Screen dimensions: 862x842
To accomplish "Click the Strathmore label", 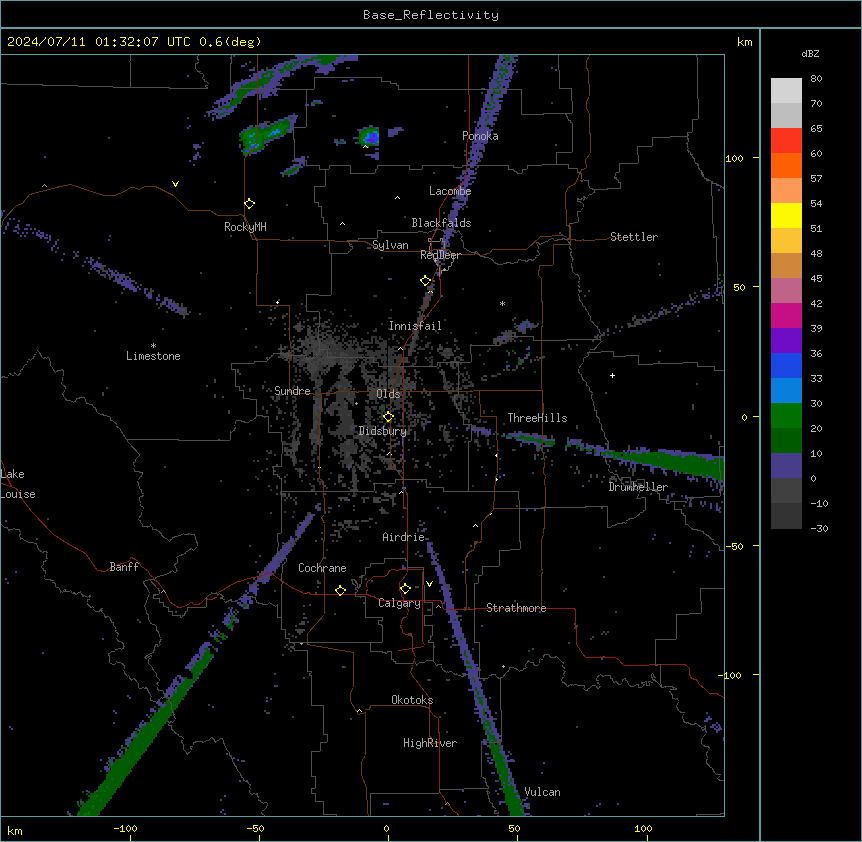I will (516, 608).
